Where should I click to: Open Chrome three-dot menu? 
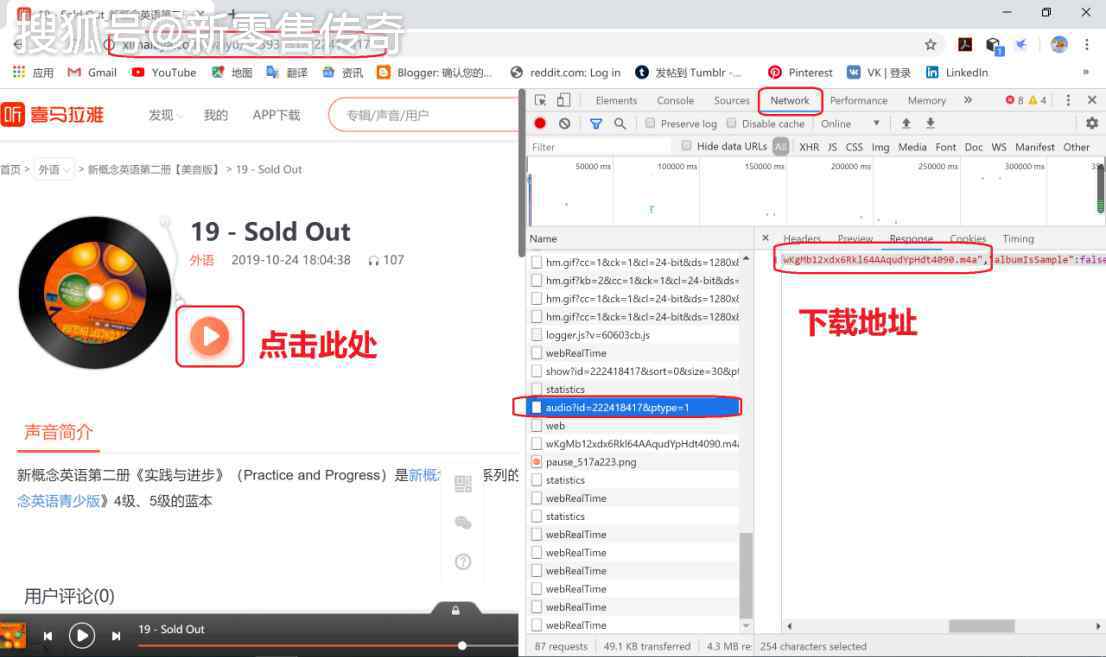[x=1087, y=44]
